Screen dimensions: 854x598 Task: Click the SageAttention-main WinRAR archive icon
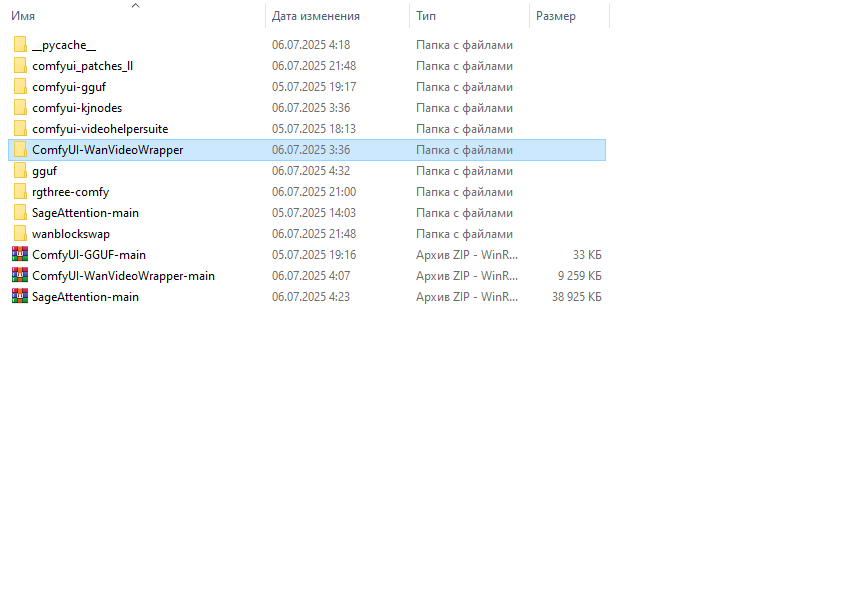click(20, 296)
